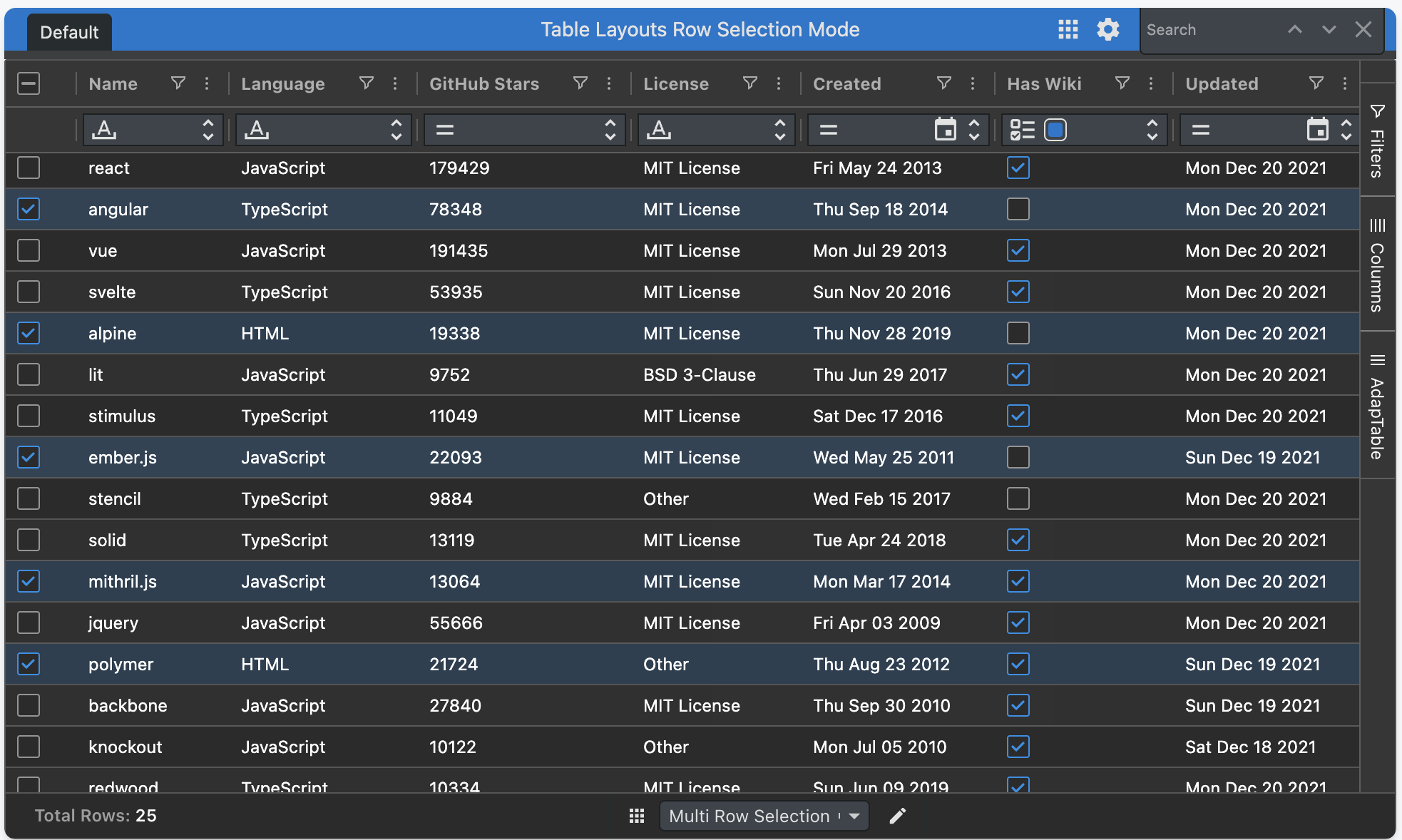Toggle the header select-all checkbox

coord(29,83)
